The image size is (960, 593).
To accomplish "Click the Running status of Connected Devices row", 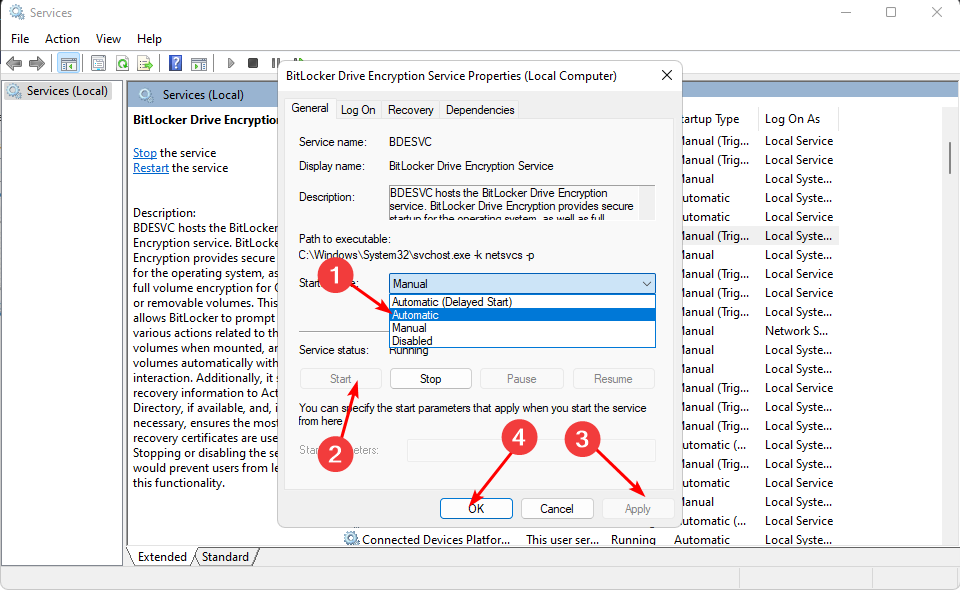I will (633, 540).
